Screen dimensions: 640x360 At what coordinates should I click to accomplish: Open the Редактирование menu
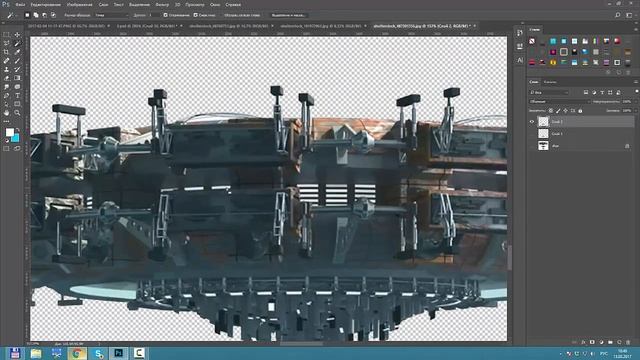[46, 4]
